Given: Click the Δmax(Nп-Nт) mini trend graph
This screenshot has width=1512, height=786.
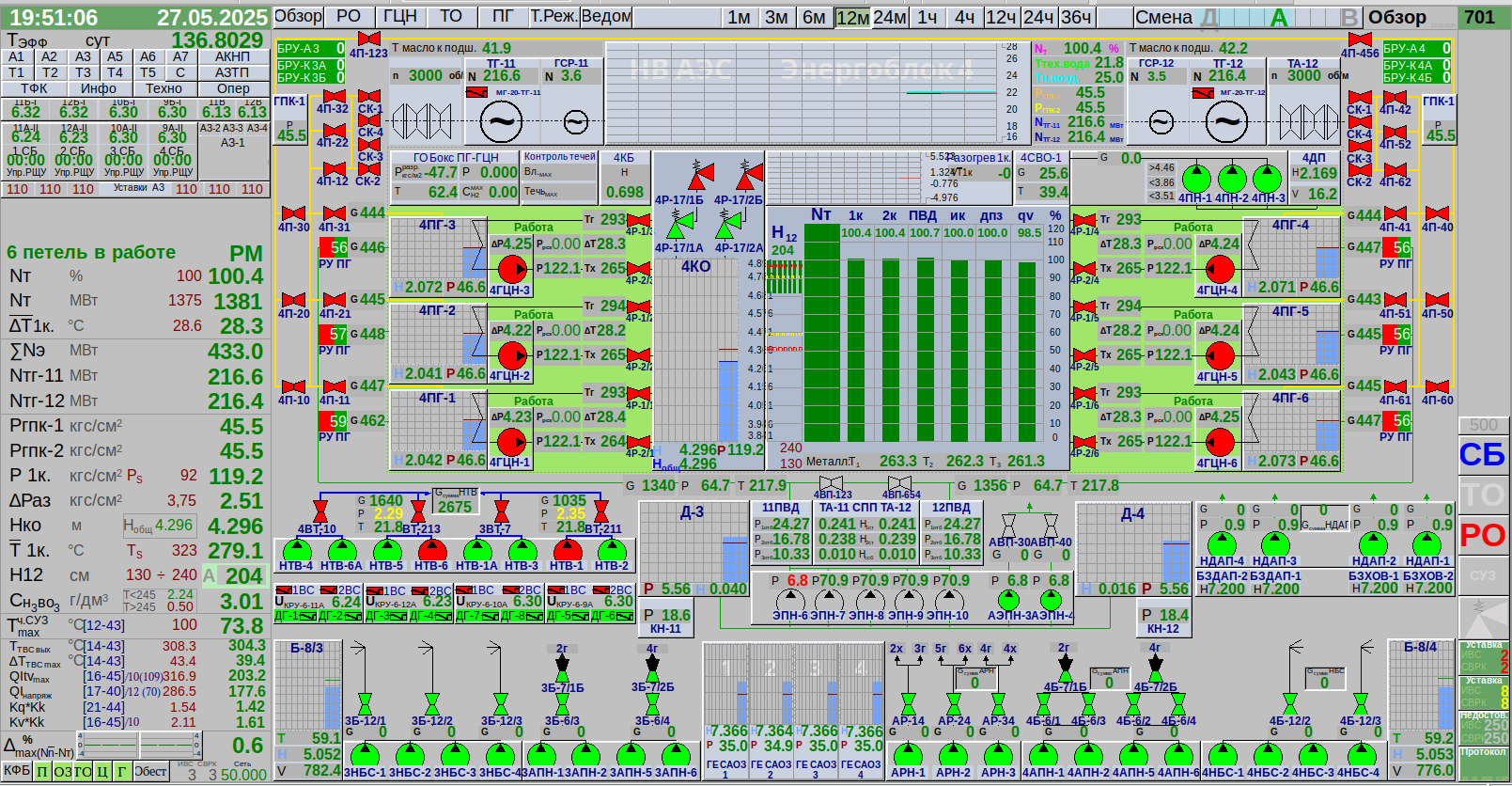Looking at the screenshot, I should 141,747.
